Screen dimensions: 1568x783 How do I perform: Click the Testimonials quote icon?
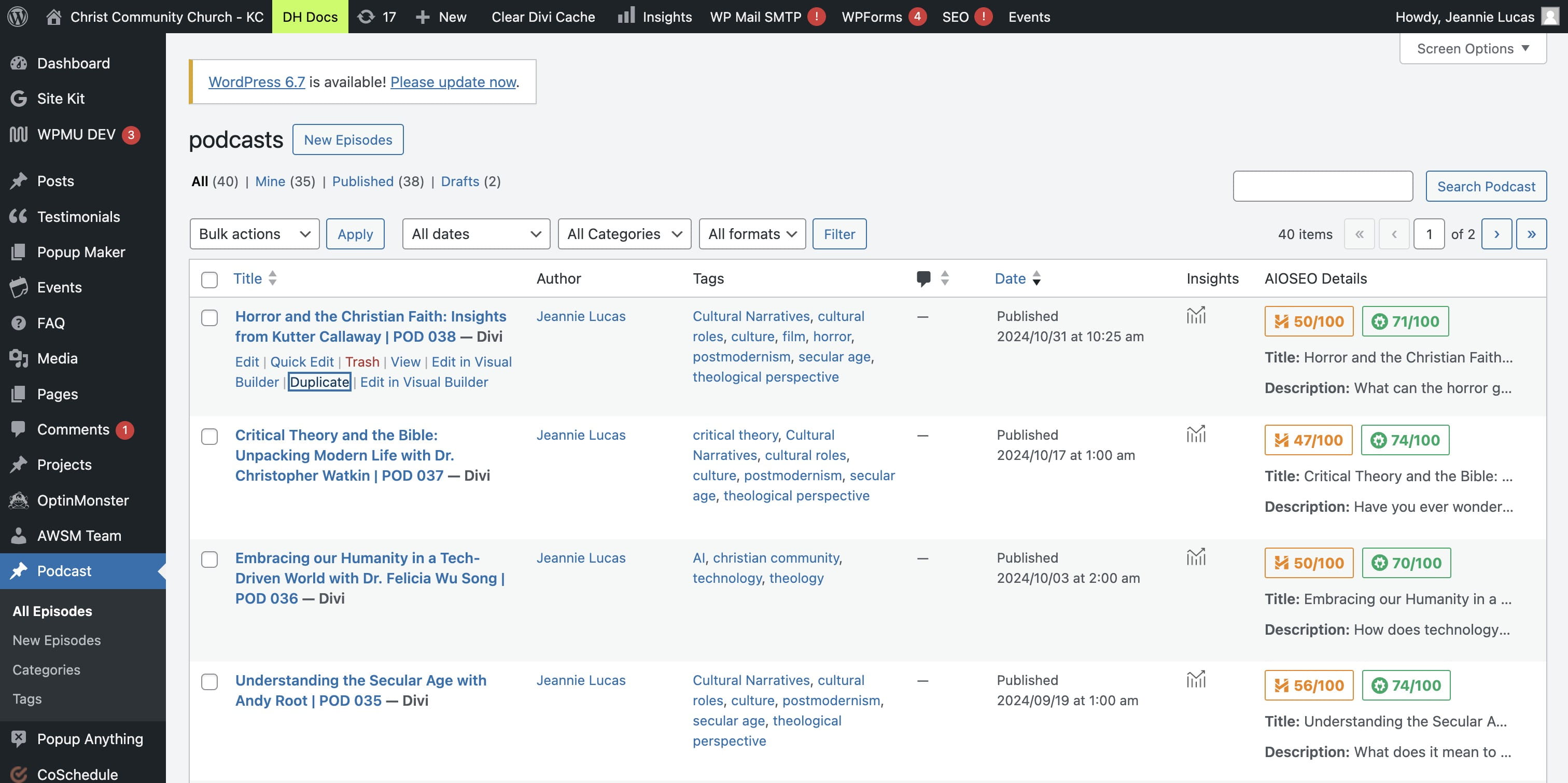[19, 216]
